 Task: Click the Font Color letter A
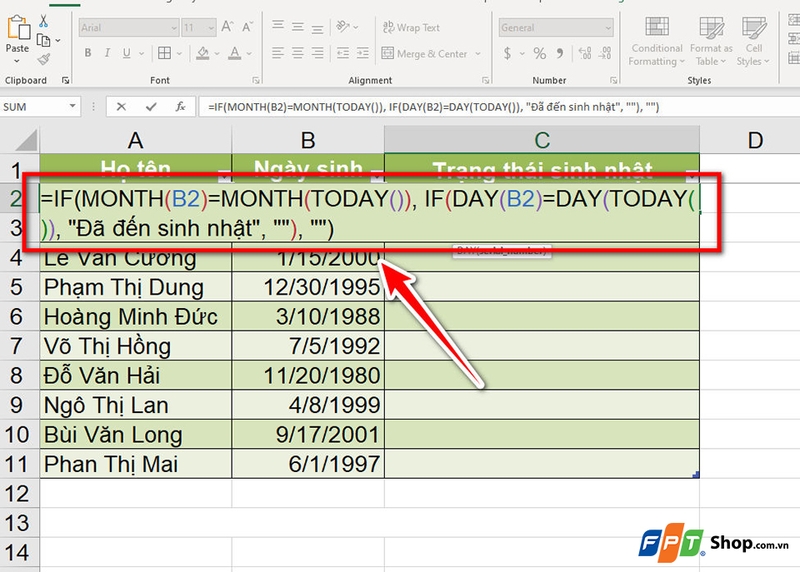pyautogui.click(x=234, y=53)
